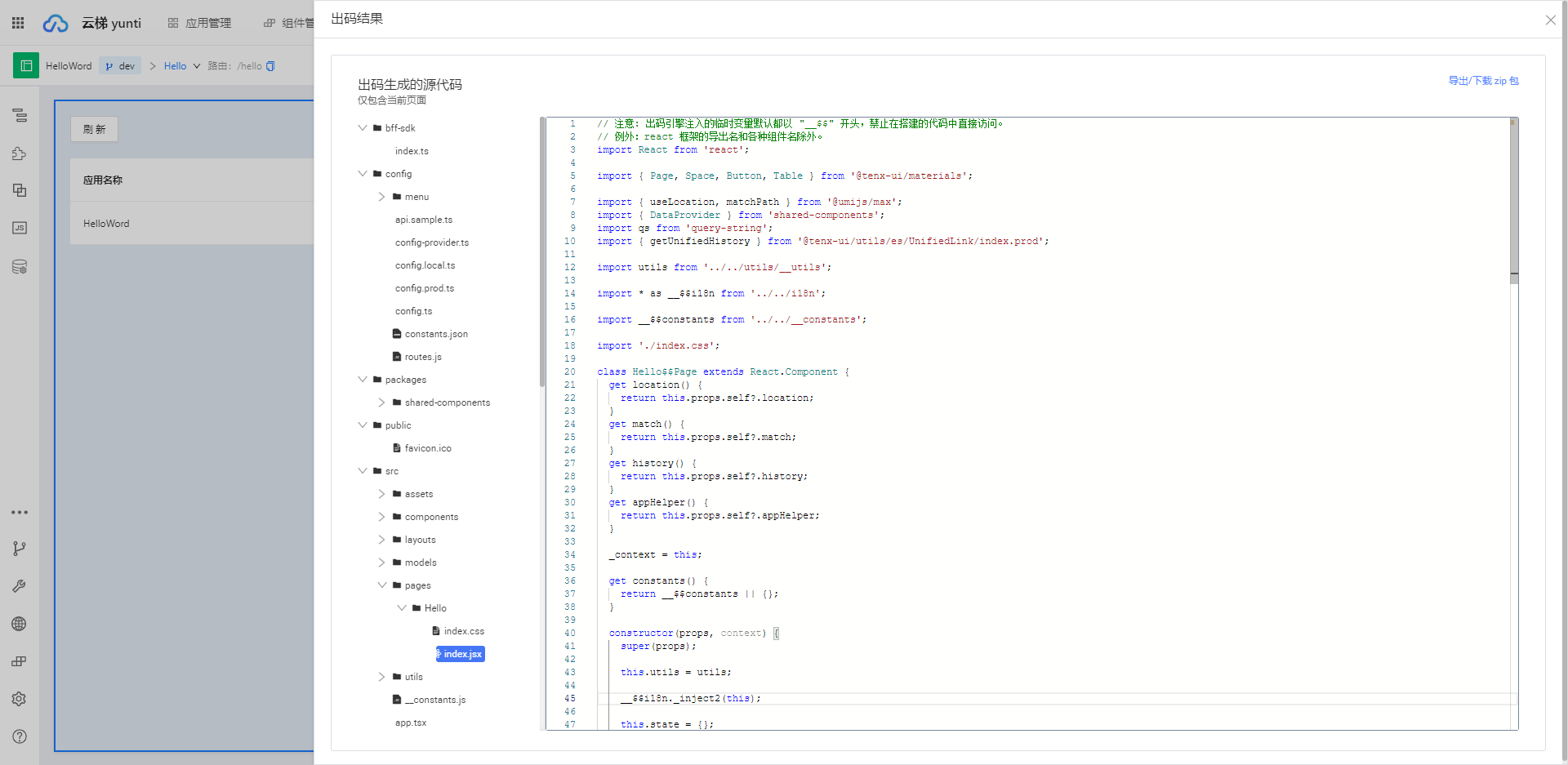Collapse the config folder
Image resolution: width=1568 pixels, height=765 pixels.
point(363,173)
